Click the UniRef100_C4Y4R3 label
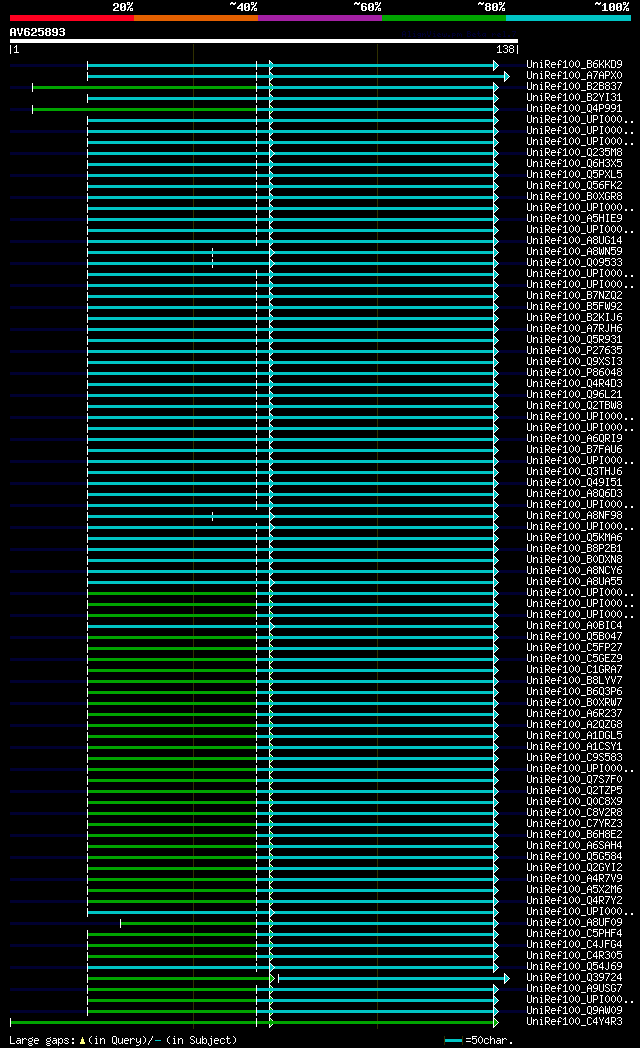Screen dimensions: 640x1048 tap(574, 1021)
